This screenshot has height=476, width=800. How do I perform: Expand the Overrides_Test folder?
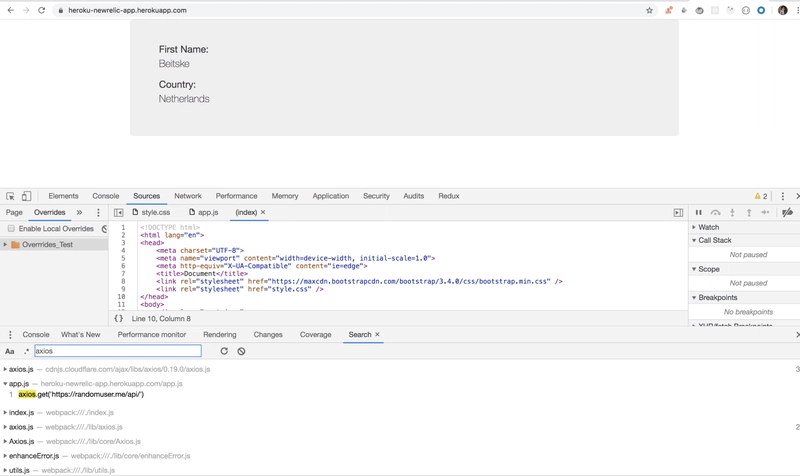tap(5, 244)
